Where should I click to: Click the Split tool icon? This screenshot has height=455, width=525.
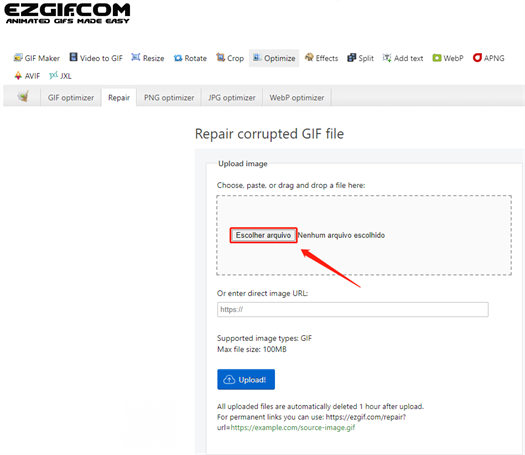tap(352, 58)
